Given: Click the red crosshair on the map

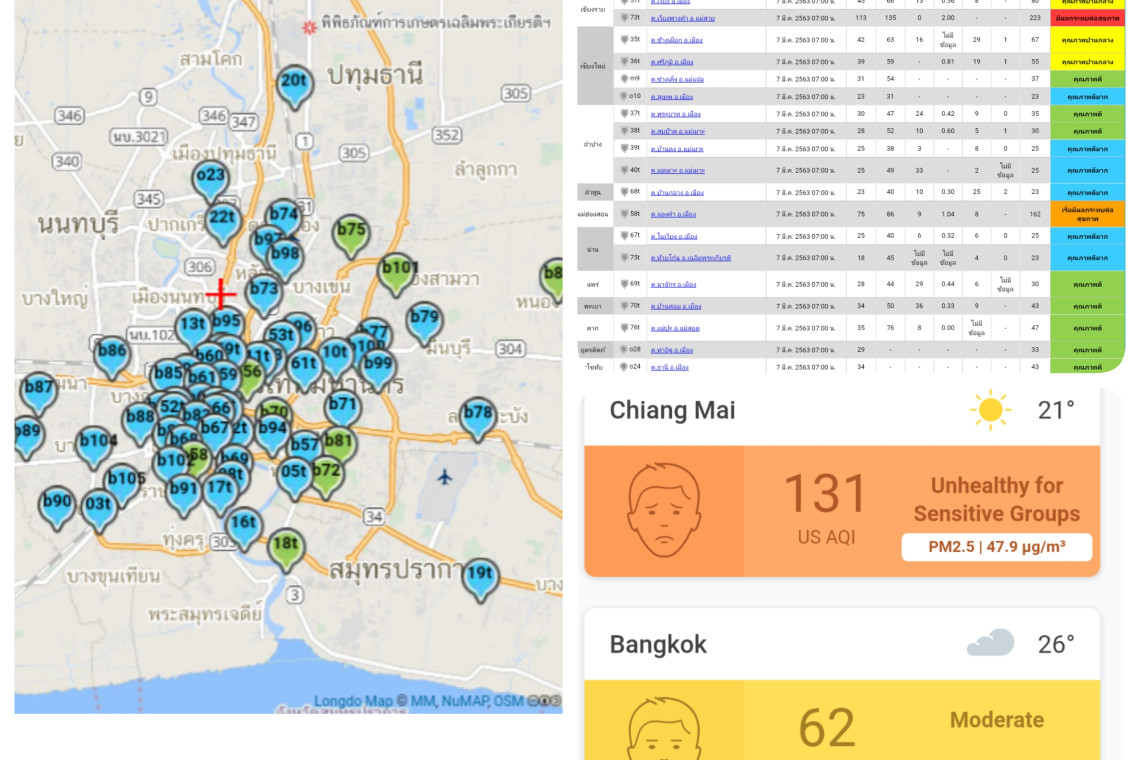Looking at the screenshot, I should click(221, 294).
